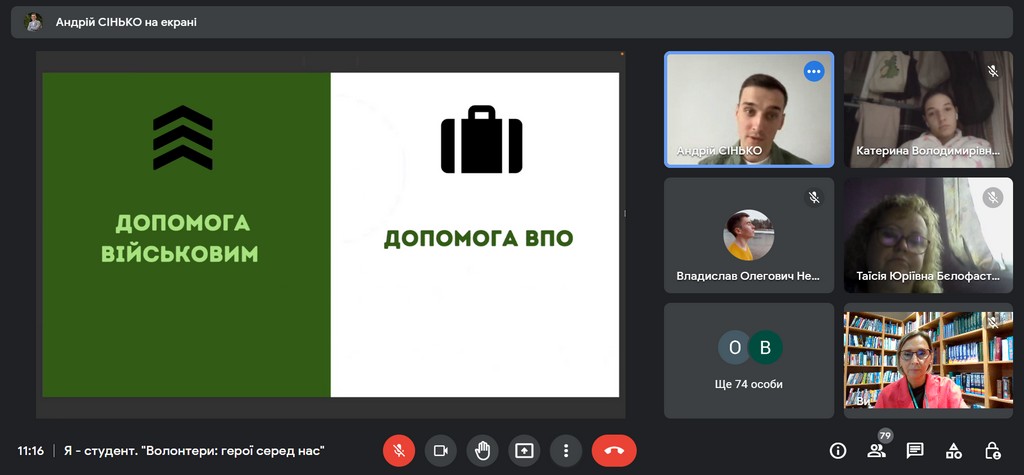Open the more options three-dot menu
Viewport: 1024px width, 475px height.
pos(566,451)
